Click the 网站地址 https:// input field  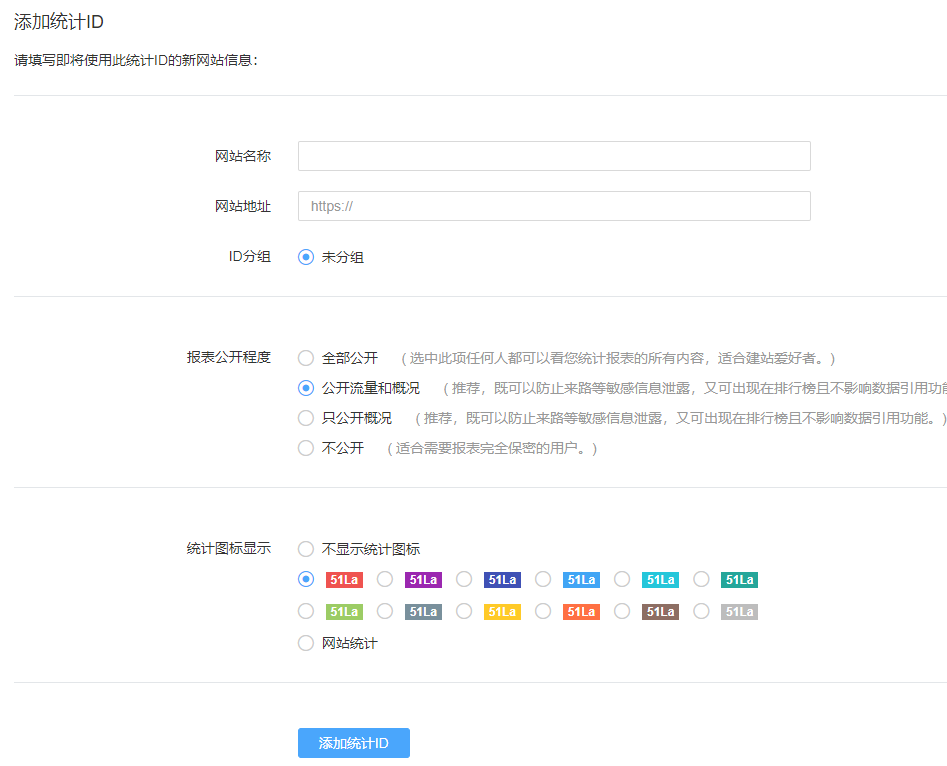(x=554, y=206)
